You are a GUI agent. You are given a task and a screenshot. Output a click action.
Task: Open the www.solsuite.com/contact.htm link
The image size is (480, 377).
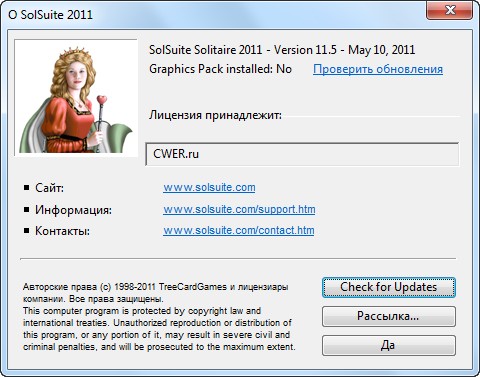(x=239, y=230)
